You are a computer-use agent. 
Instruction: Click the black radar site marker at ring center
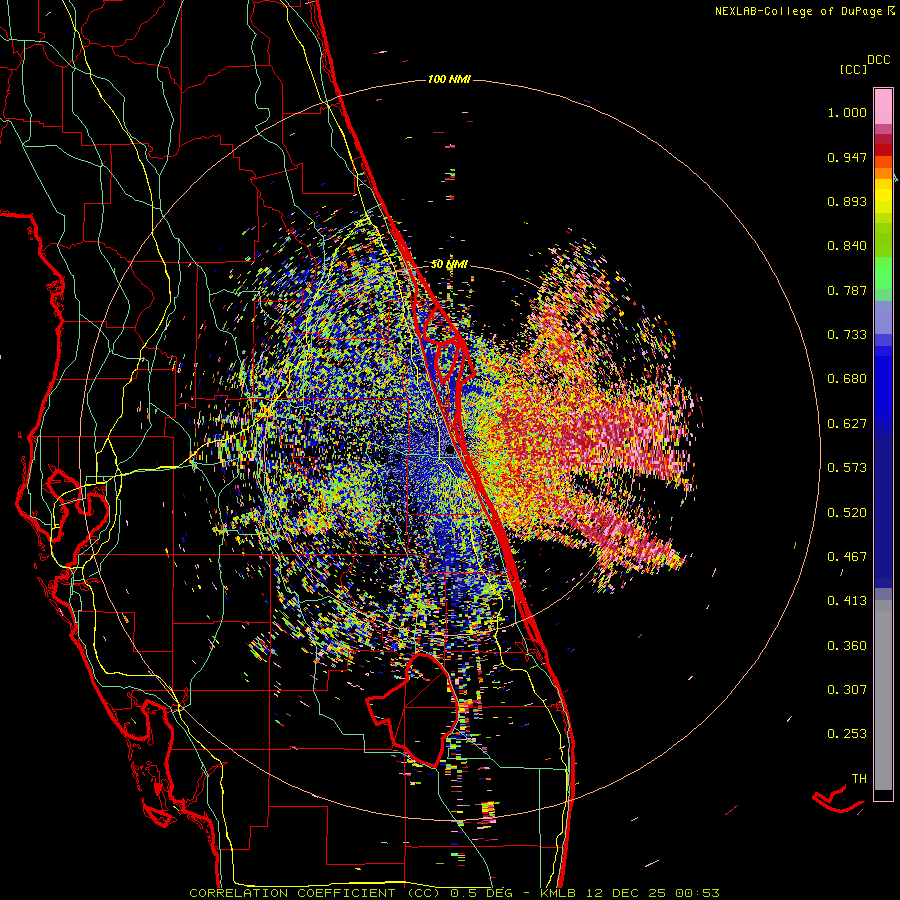[450, 450]
